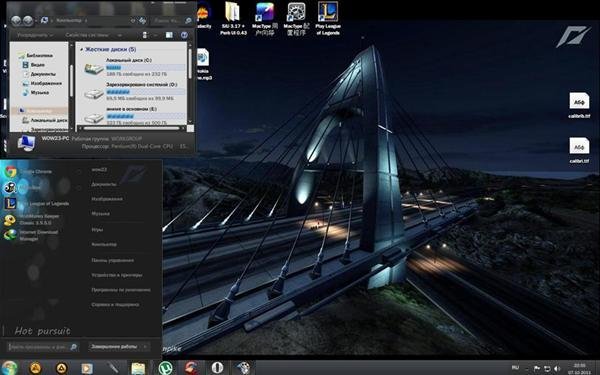Open the shutdown options arrow
Viewport: 600px width, 375px height.
[x=145, y=347]
